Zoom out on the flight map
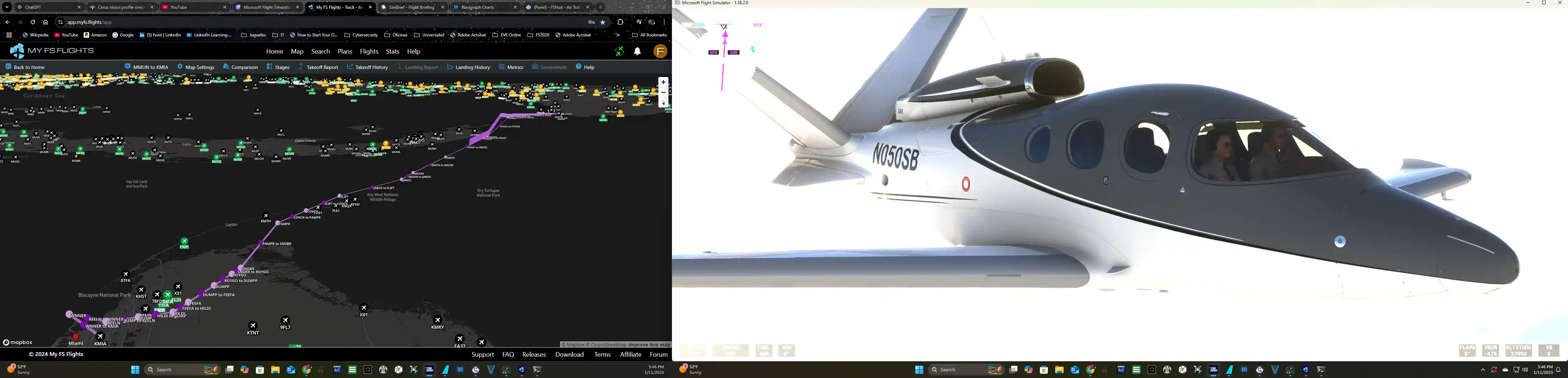Image resolution: width=1568 pixels, height=378 pixels. pyautogui.click(x=664, y=92)
